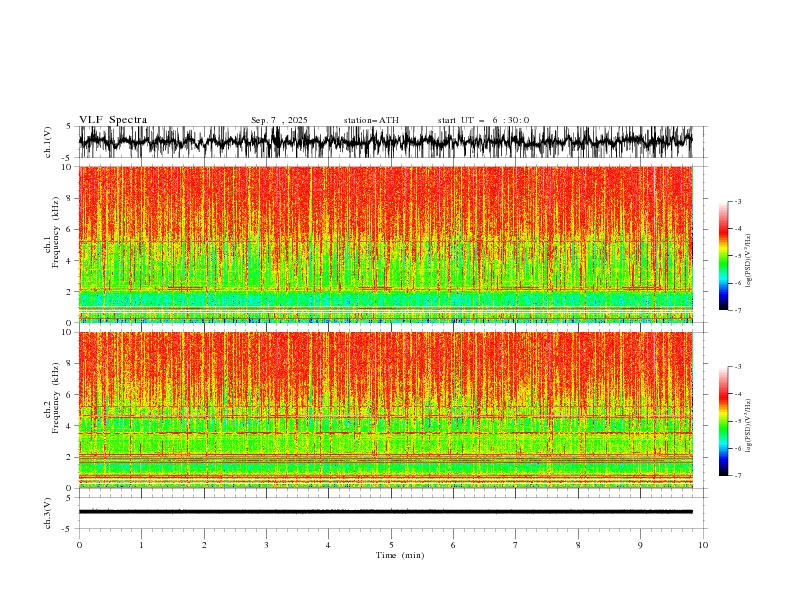Click the '-3' value on the ch.1 color bar
The image size is (792, 612).
pyautogui.click(x=738, y=201)
